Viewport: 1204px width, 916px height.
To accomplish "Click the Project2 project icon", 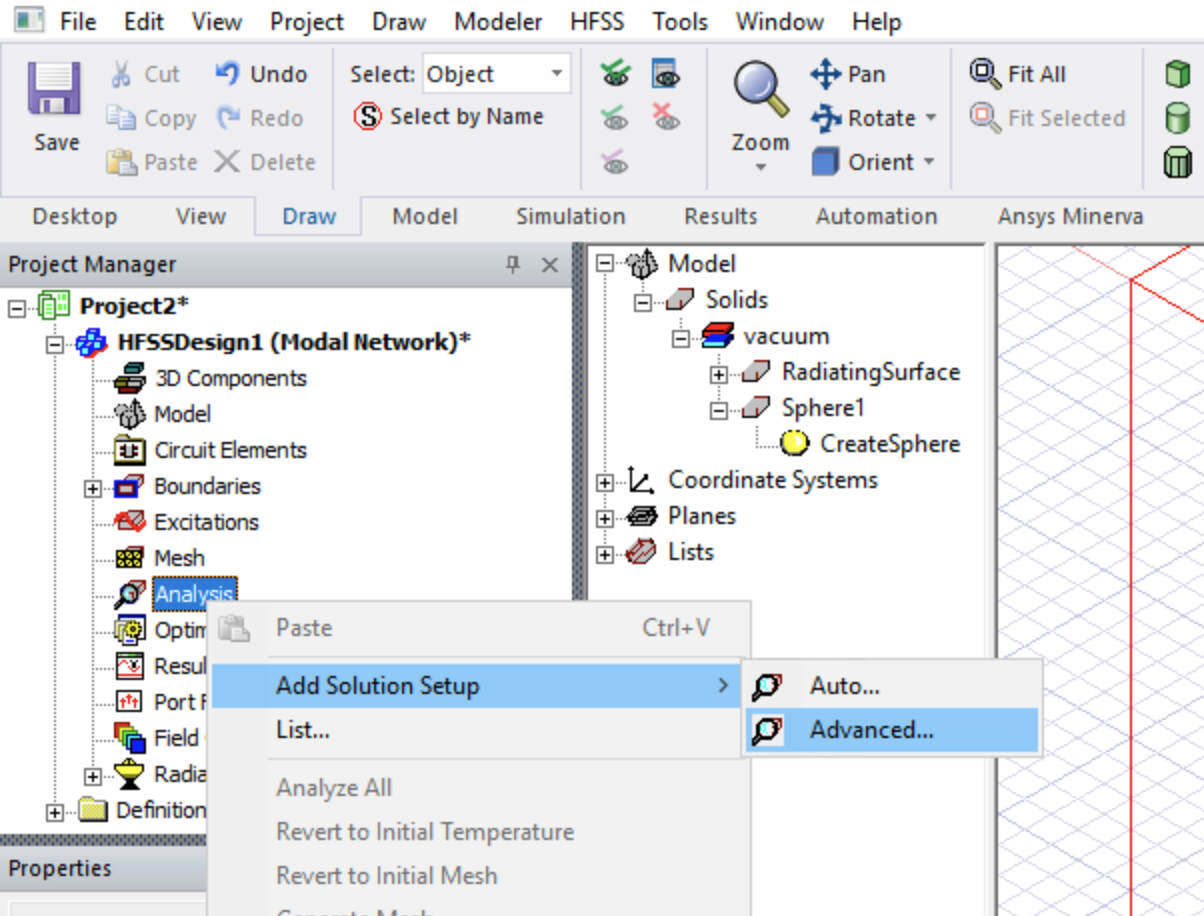I will pos(54,306).
